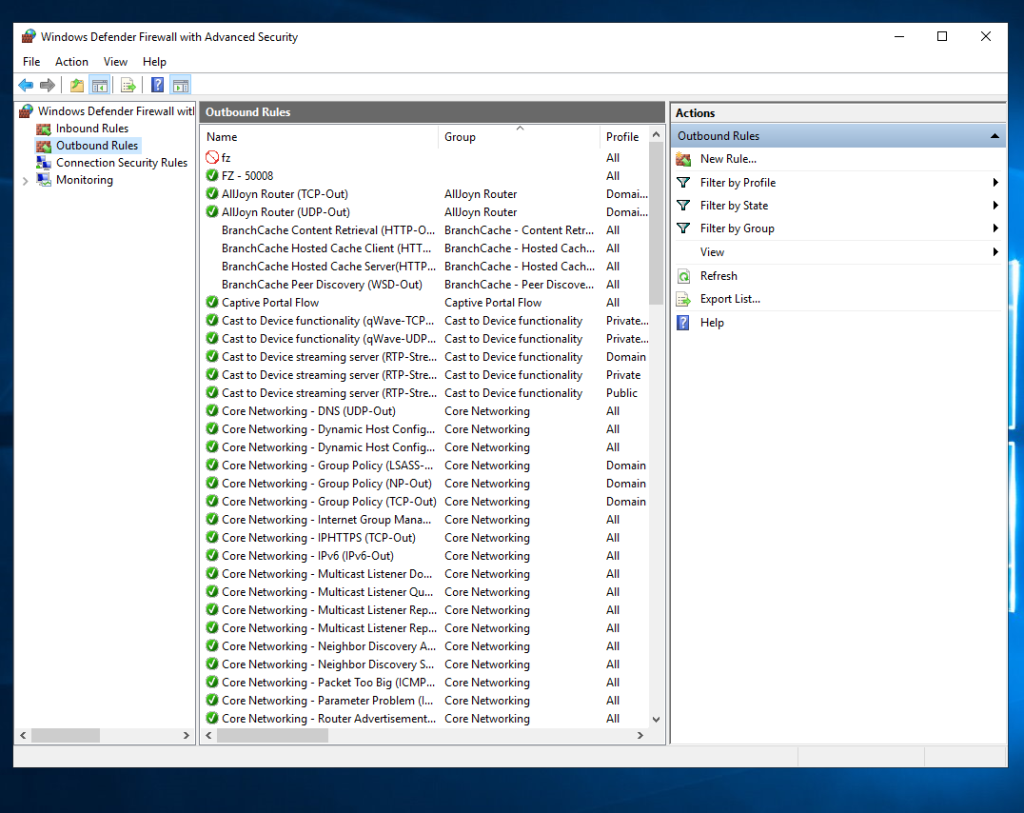1024x813 pixels.
Task: Click the green check on Core Networking DNS rule
Action: [211, 411]
